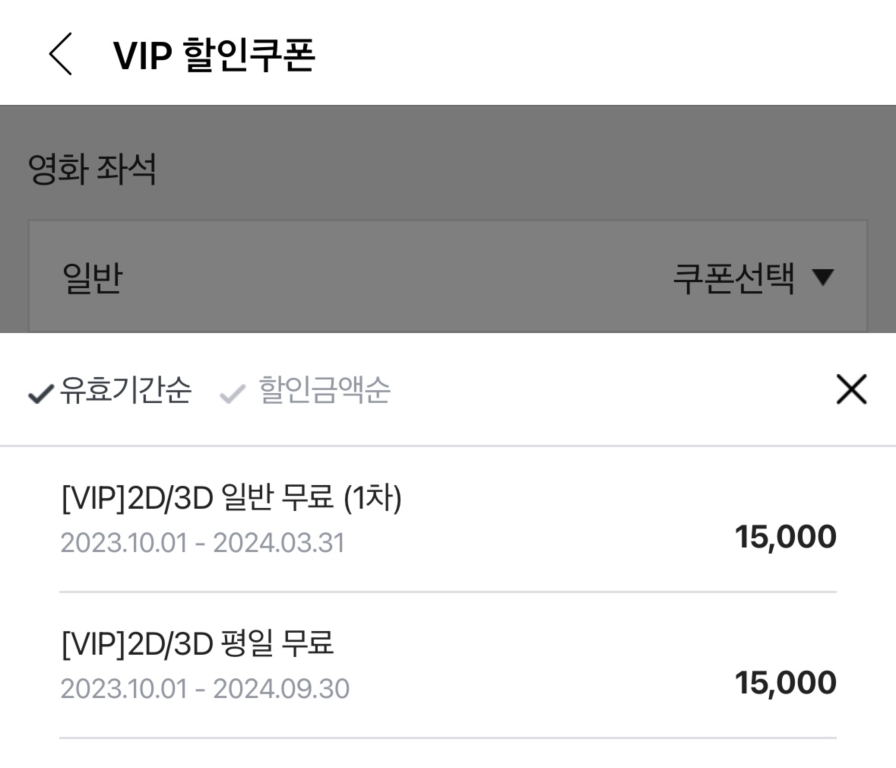Open the 쿠폰선택 dropdown

(x=752, y=279)
